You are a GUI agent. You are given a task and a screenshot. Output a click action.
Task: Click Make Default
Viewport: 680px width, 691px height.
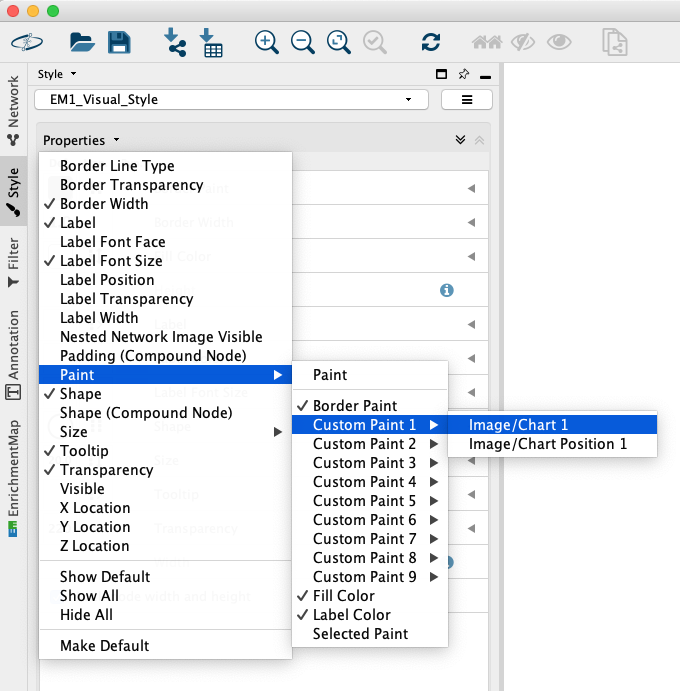pos(165,645)
